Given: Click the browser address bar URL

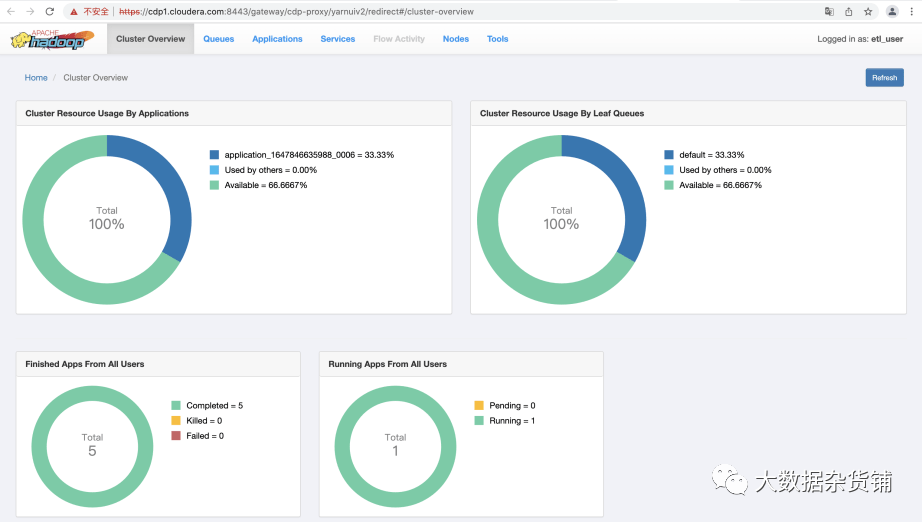Looking at the screenshot, I should point(296,12).
